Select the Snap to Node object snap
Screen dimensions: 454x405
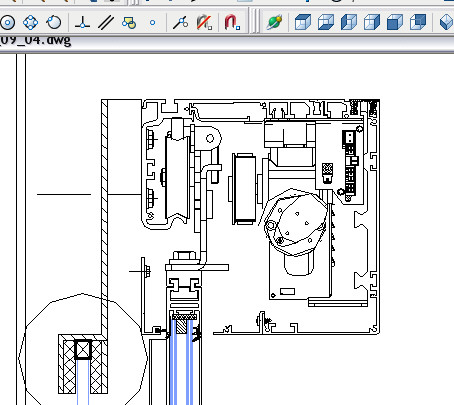pyautogui.click(x=152, y=23)
